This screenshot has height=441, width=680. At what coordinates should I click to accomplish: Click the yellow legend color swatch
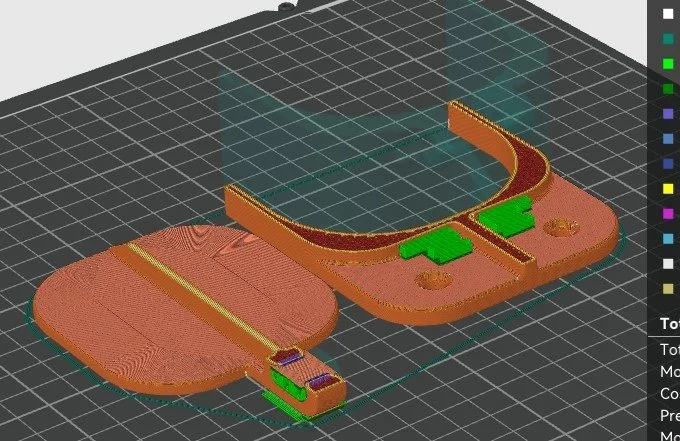(668, 189)
